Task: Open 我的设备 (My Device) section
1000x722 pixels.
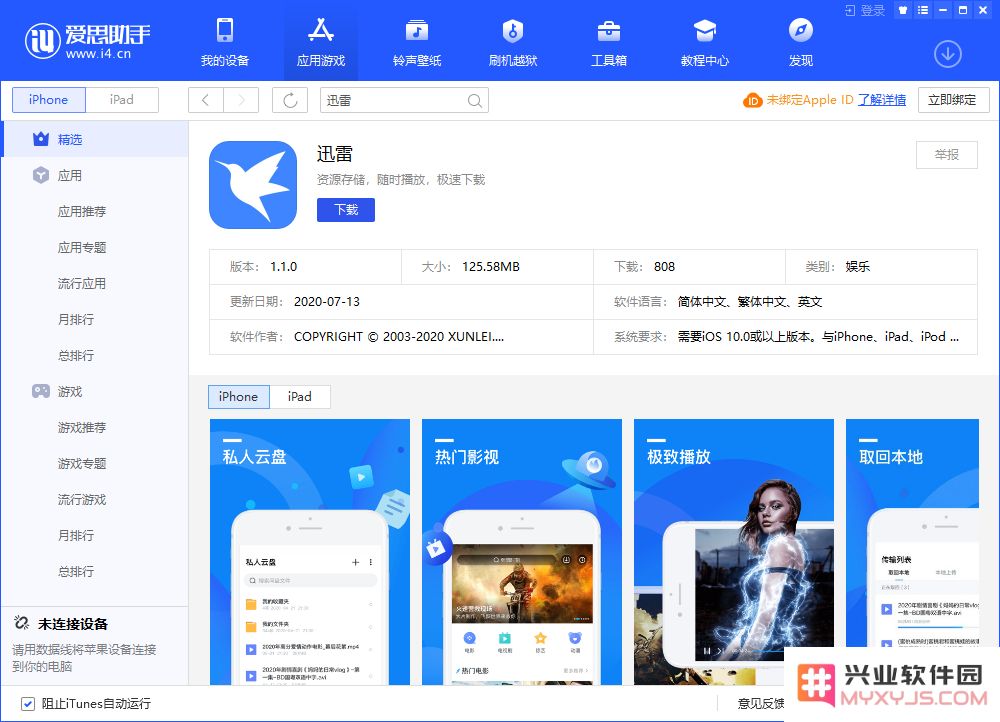Action: click(224, 43)
